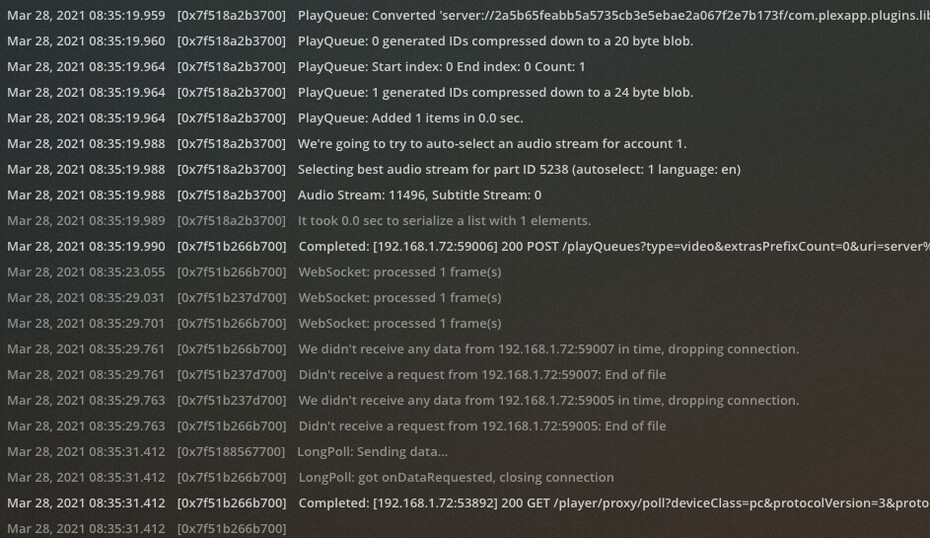This screenshot has width=930, height=538.
Task: Select the "auto-select an audio stream" log line
Action: (492, 144)
